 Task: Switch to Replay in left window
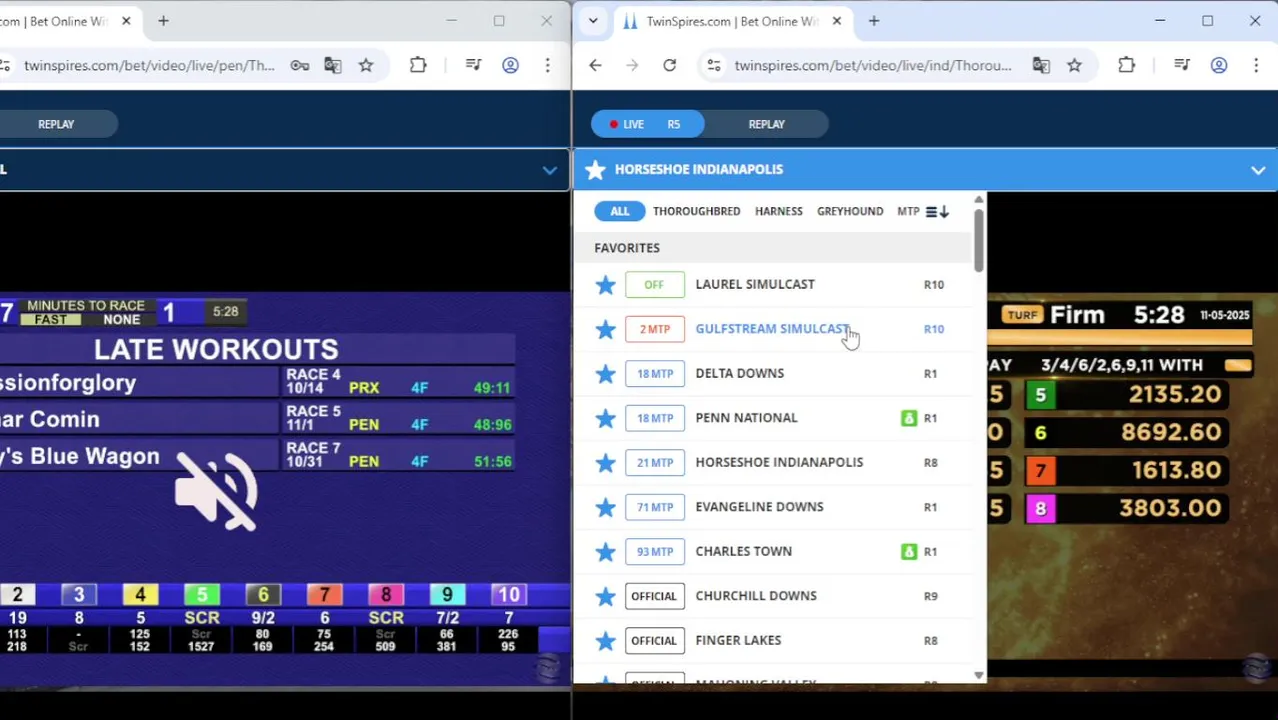tap(56, 124)
